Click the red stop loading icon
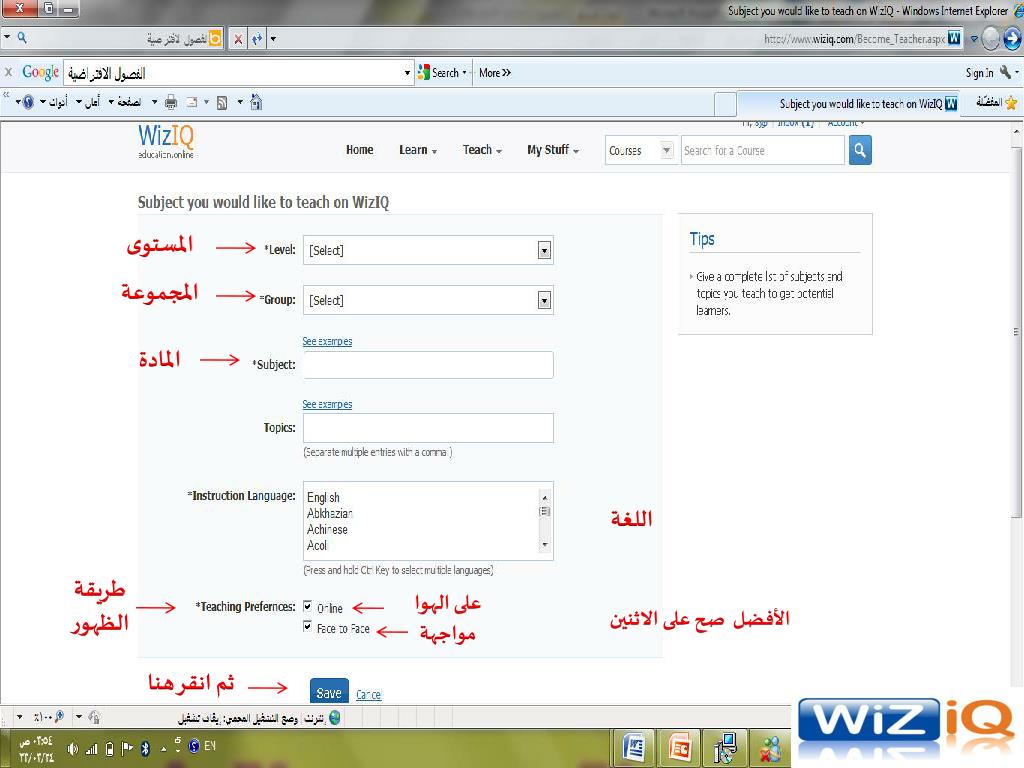The height and width of the screenshot is (768, 1024). 238,40
